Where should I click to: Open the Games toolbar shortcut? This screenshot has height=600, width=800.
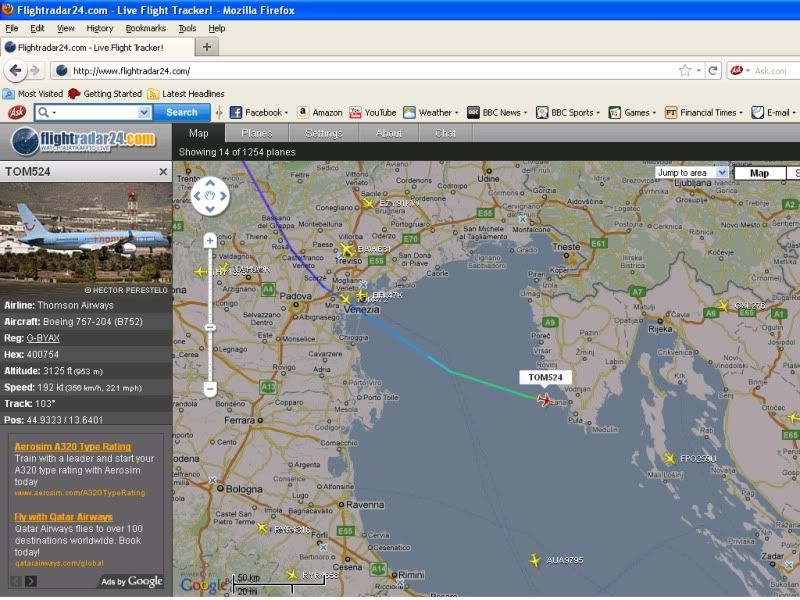click(x=632, y=112)
